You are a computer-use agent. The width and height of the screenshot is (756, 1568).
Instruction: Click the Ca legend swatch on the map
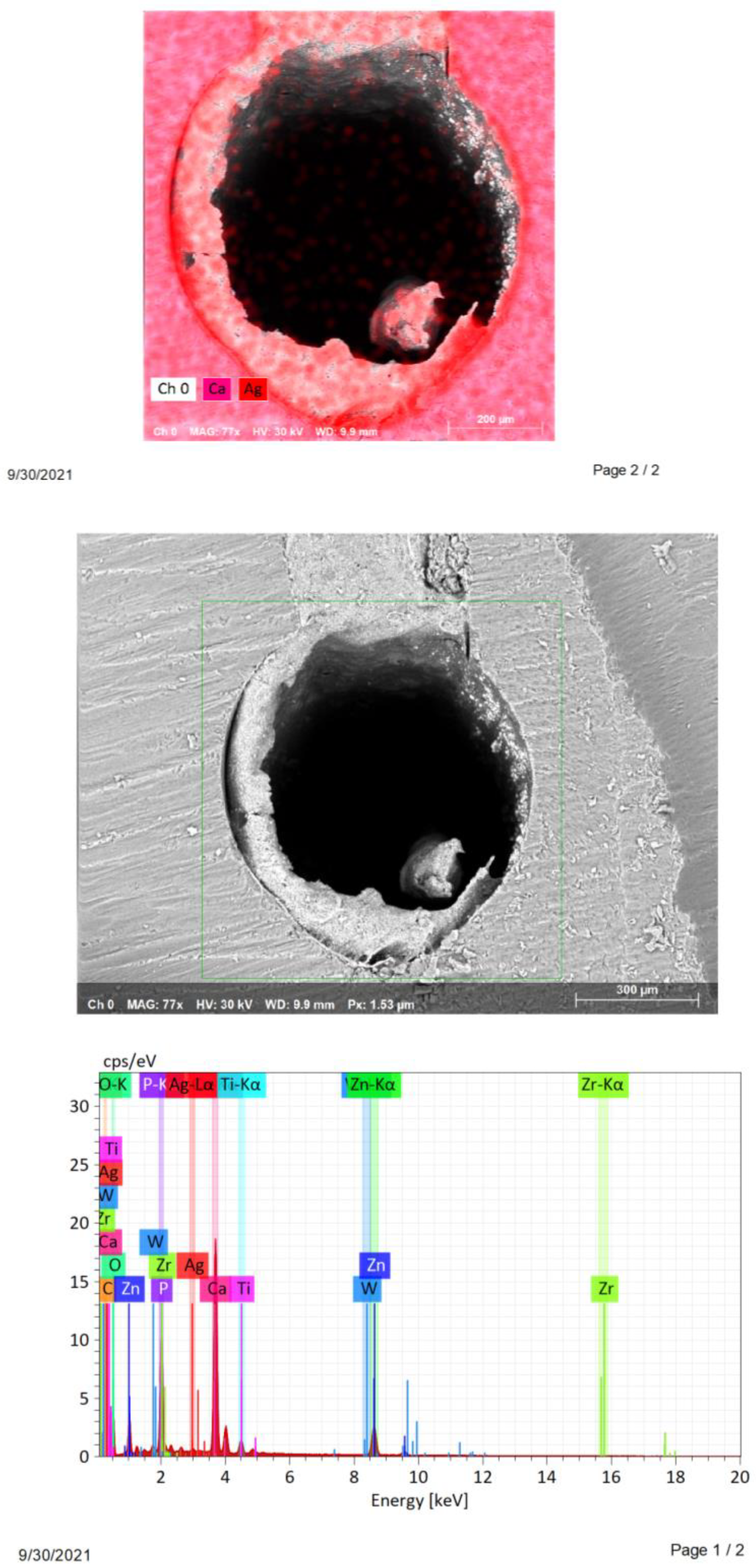pos(217,389)
